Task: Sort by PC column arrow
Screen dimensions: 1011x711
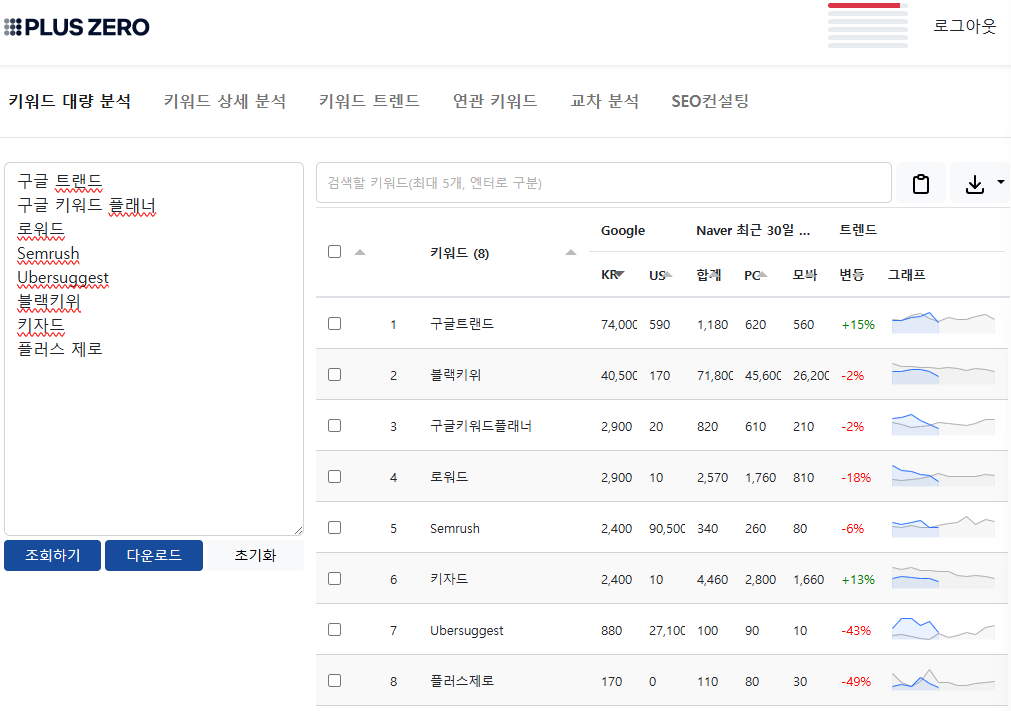Action: coord(763,275)
